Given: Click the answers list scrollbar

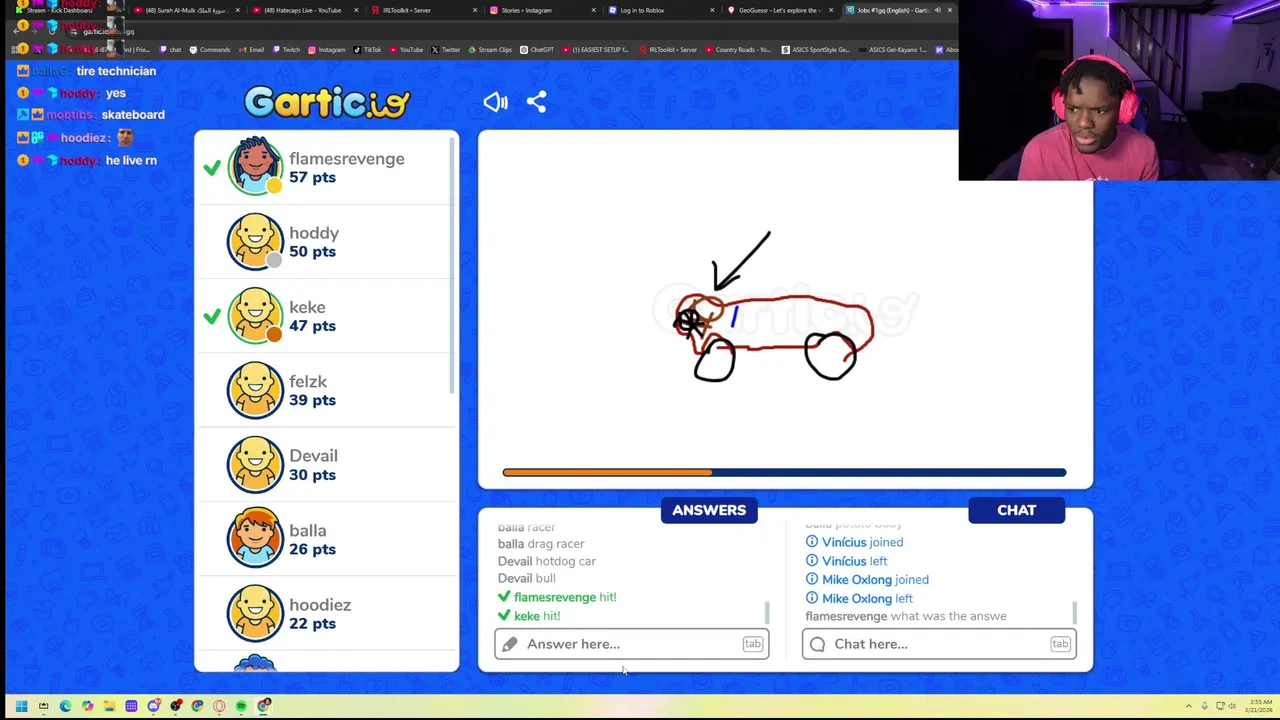Looking at the screenshot, I should point(767,611).
